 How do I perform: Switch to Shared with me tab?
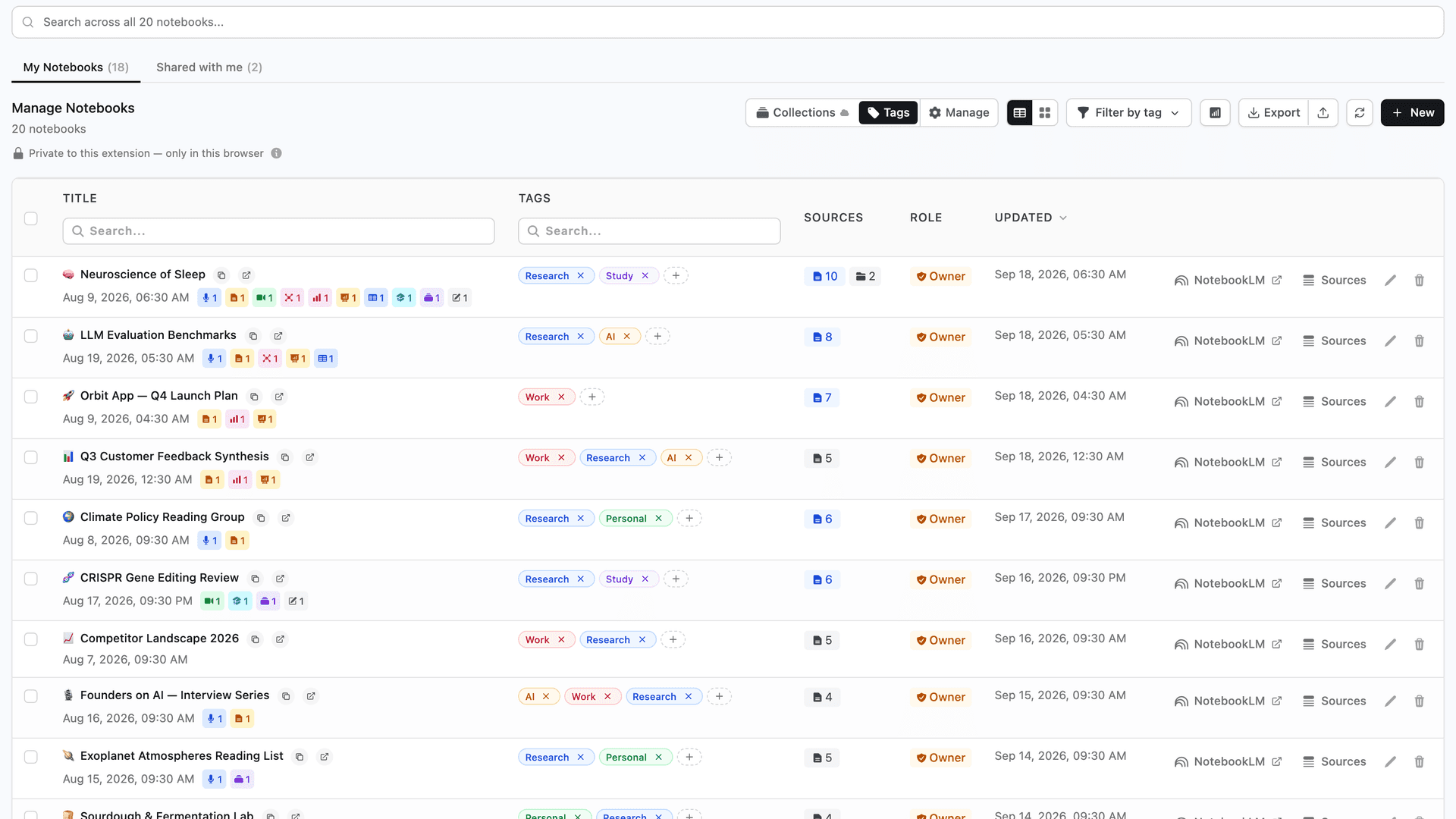pyautogui.click(x=209, y=67)
